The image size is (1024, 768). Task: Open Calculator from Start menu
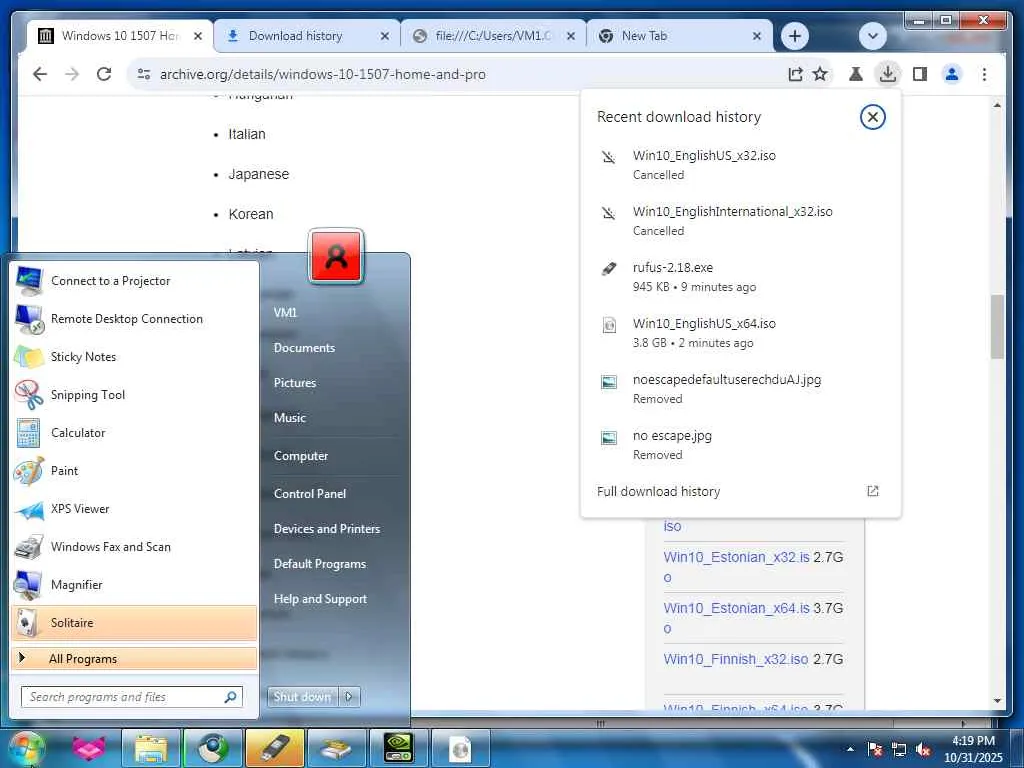(x=134, y=432)
